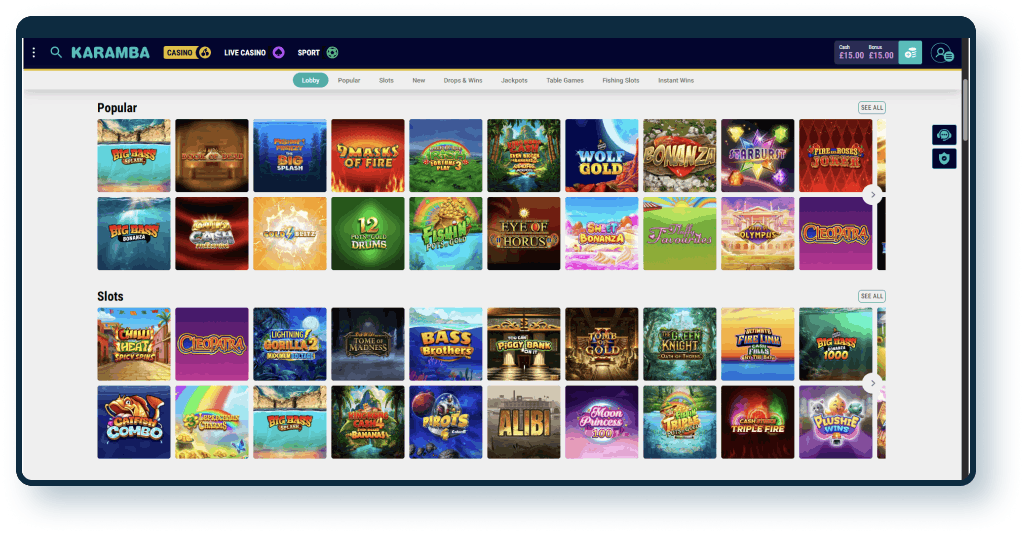
Task: Switch to the Instant Wins tab
Action: pyautogui.click(x=676, y=80)
